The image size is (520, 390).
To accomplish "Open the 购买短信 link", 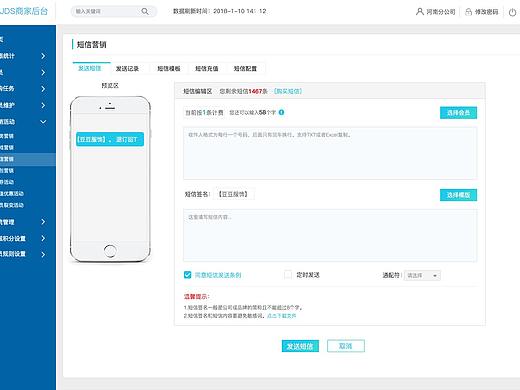I will 288,91.
